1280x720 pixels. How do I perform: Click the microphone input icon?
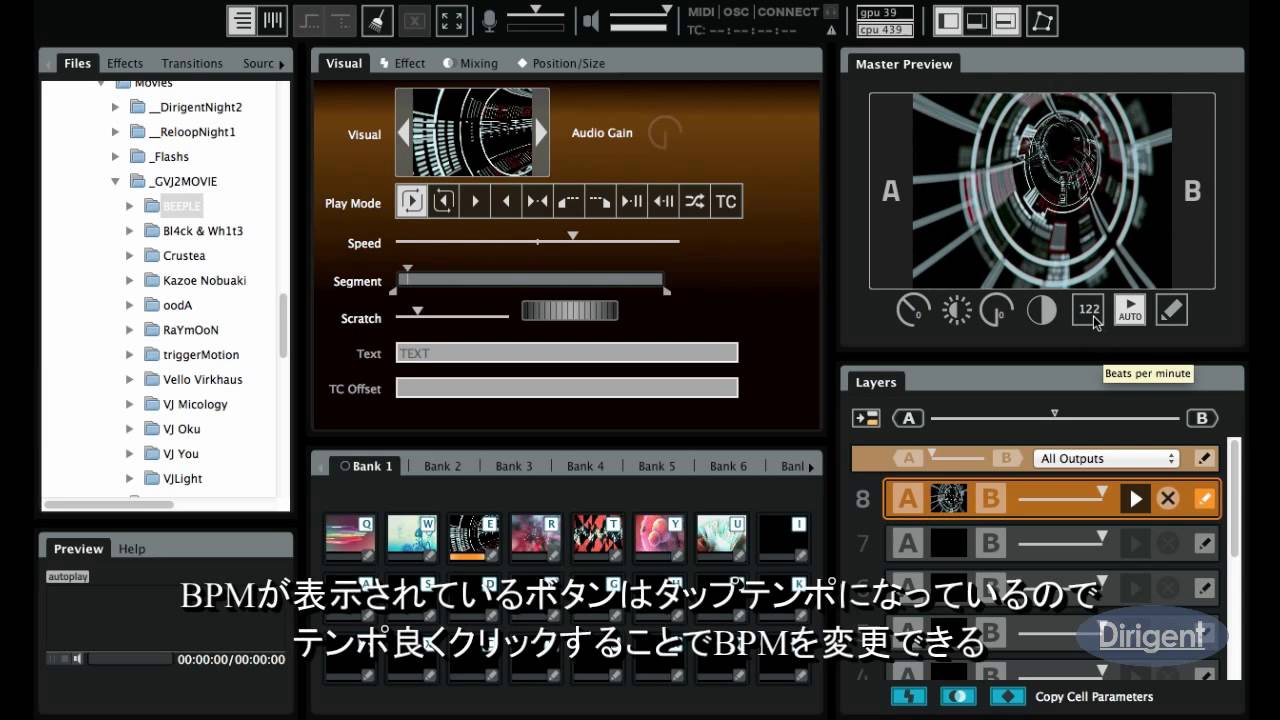[x=489, y=21]
